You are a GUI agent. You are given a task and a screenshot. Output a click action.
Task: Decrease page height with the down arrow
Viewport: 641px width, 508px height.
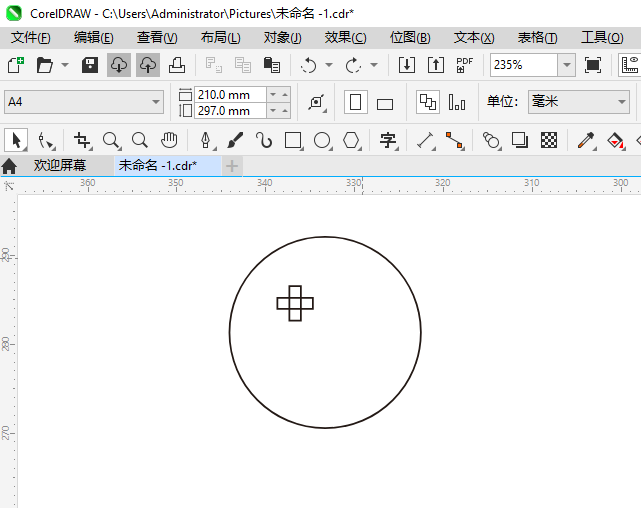[273, 111]
